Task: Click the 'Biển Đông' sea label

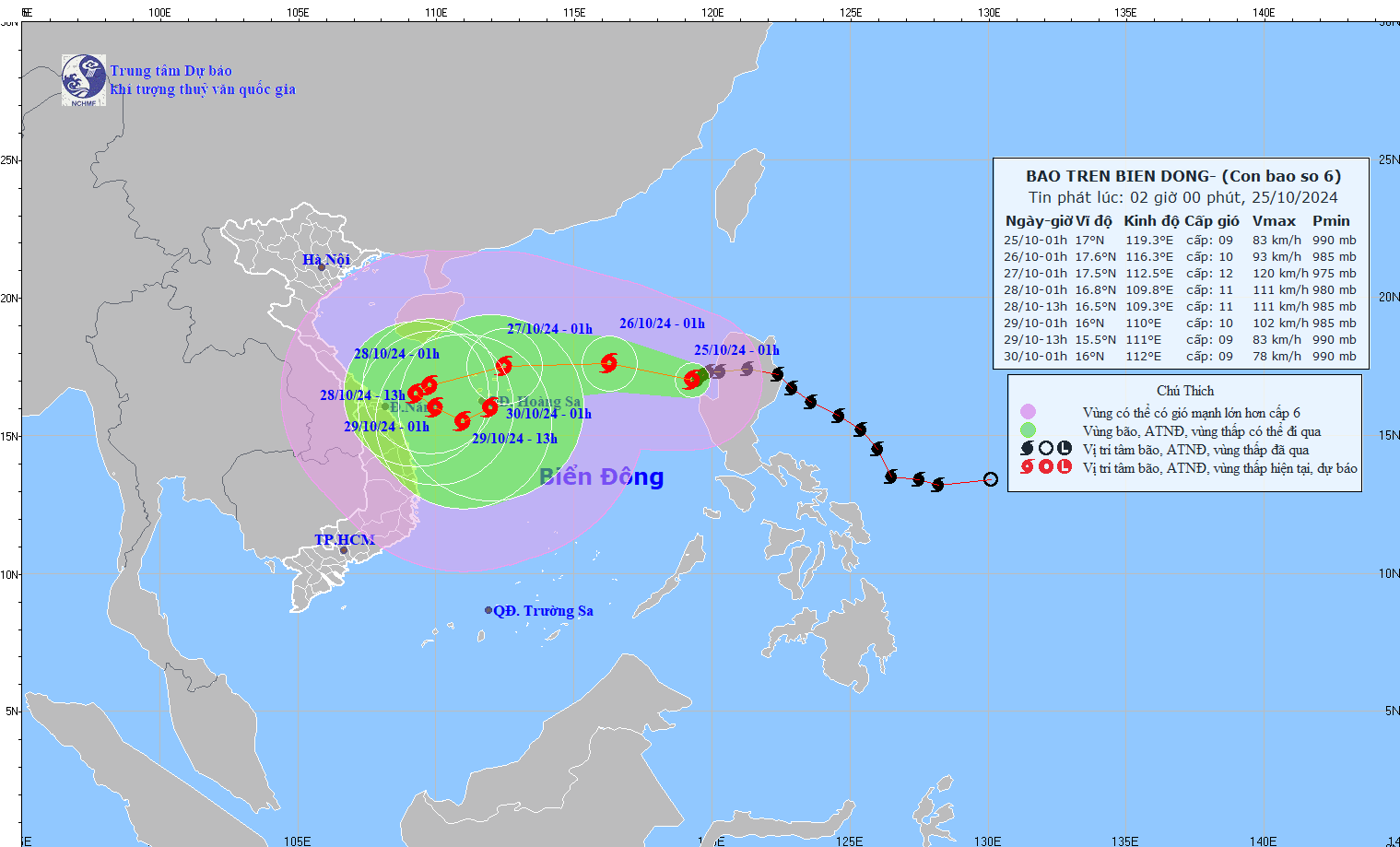Action: [601, 476]
